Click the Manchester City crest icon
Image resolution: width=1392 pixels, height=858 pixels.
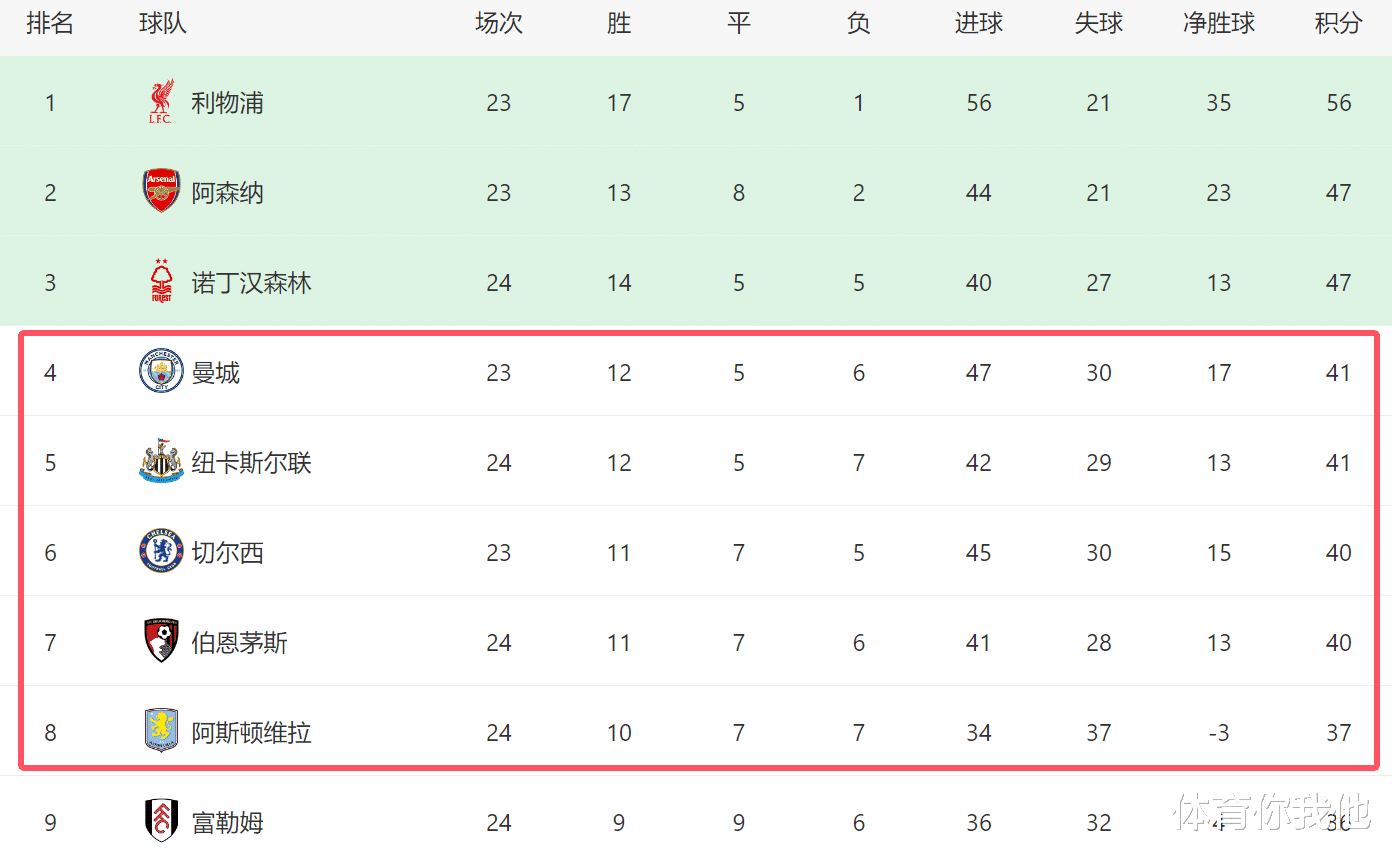(160, 372)
